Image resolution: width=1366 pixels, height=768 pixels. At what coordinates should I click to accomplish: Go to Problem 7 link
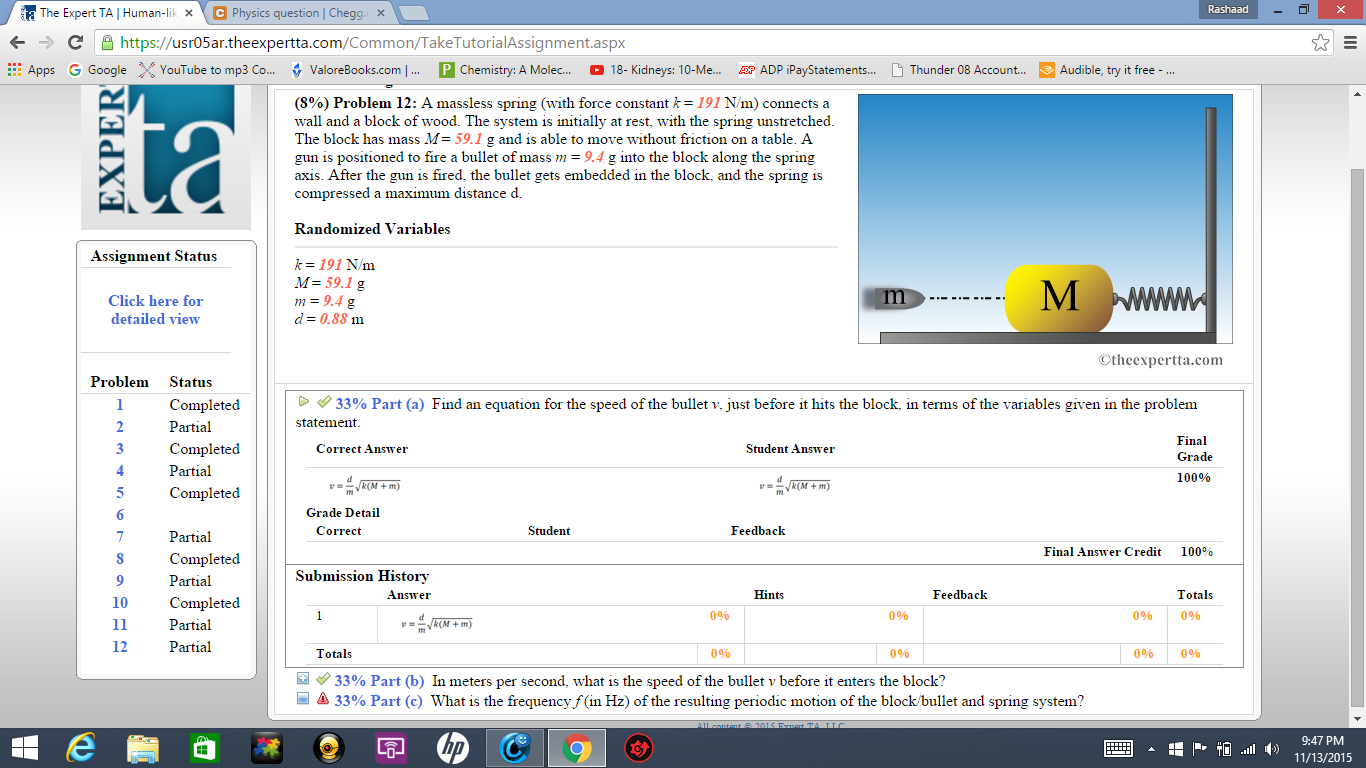click(120, 537)
